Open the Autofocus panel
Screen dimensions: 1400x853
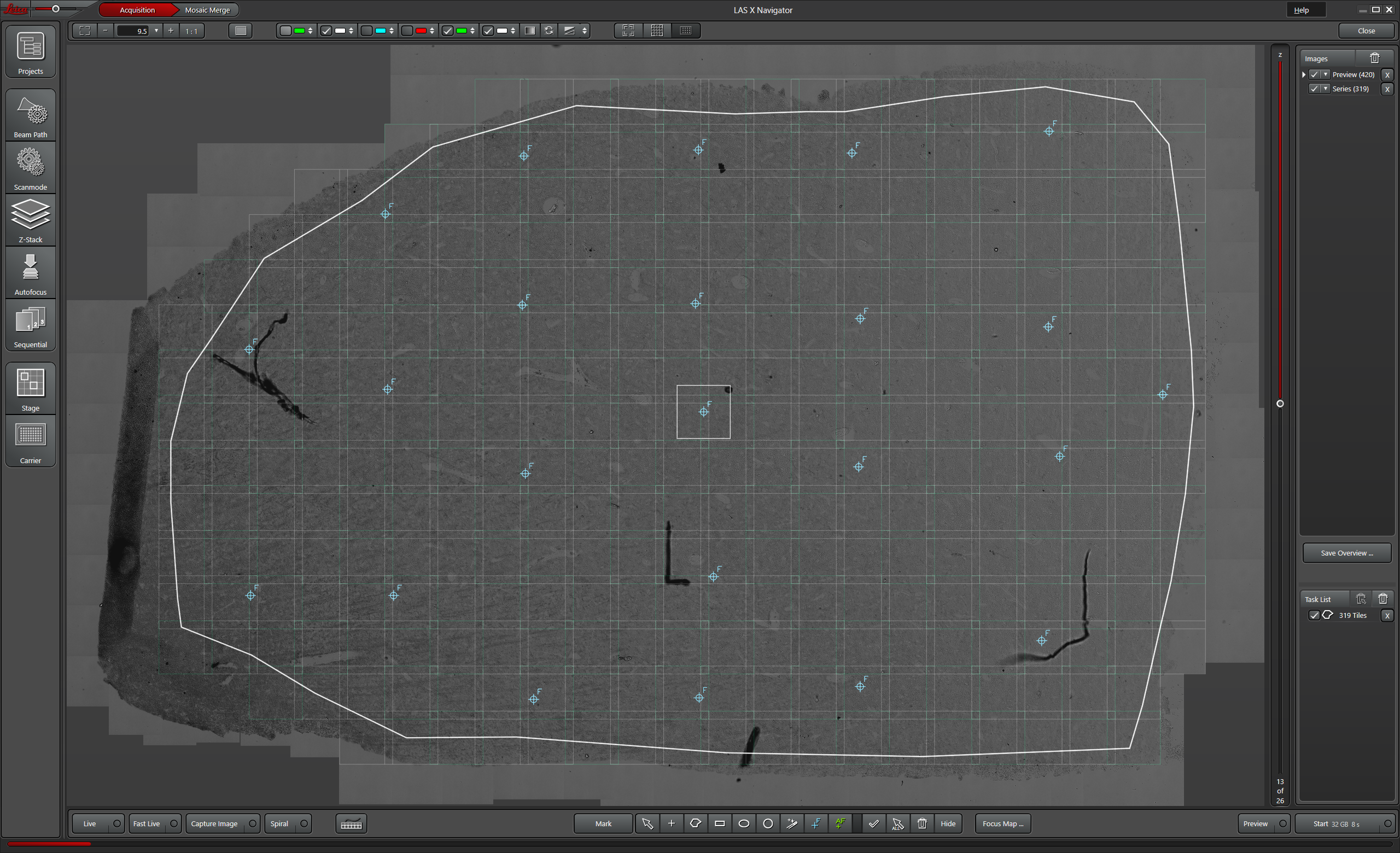click(31, 274)
